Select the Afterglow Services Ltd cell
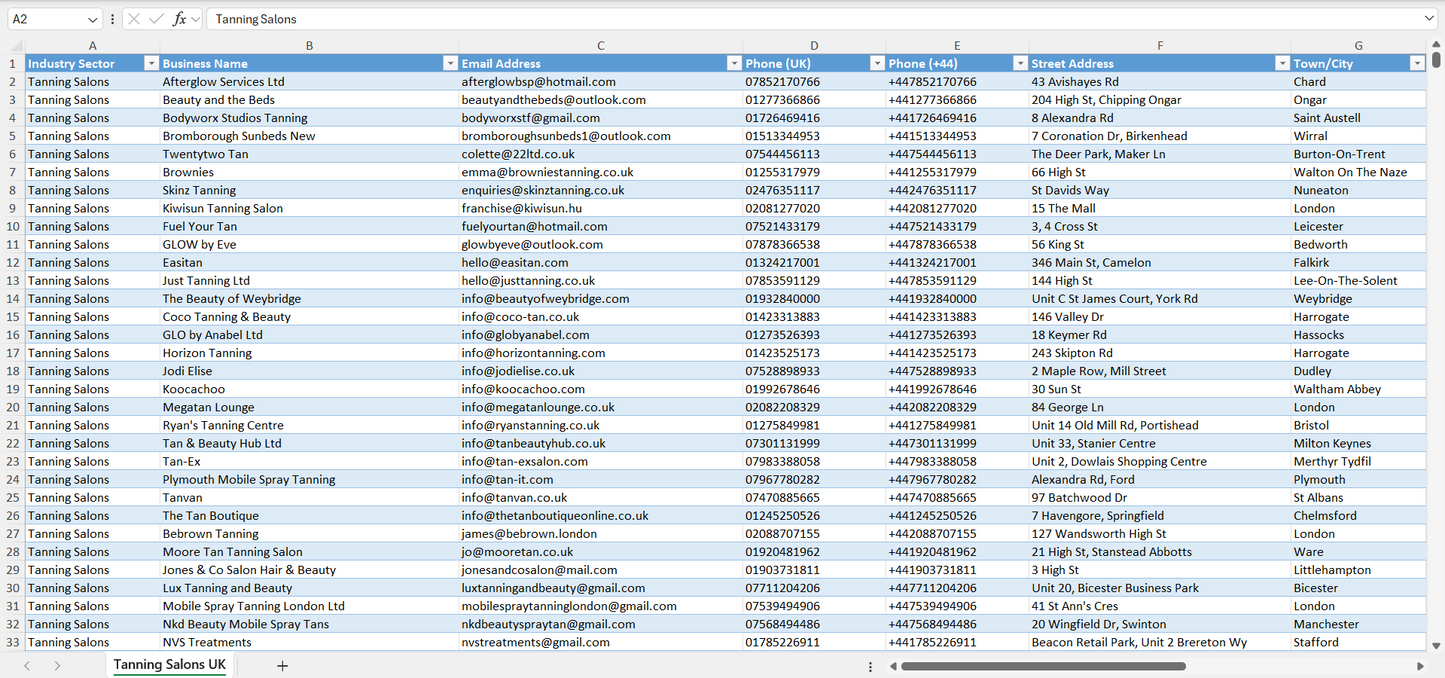Viewport: 1445px width, 678px height. tap(309, 82)
